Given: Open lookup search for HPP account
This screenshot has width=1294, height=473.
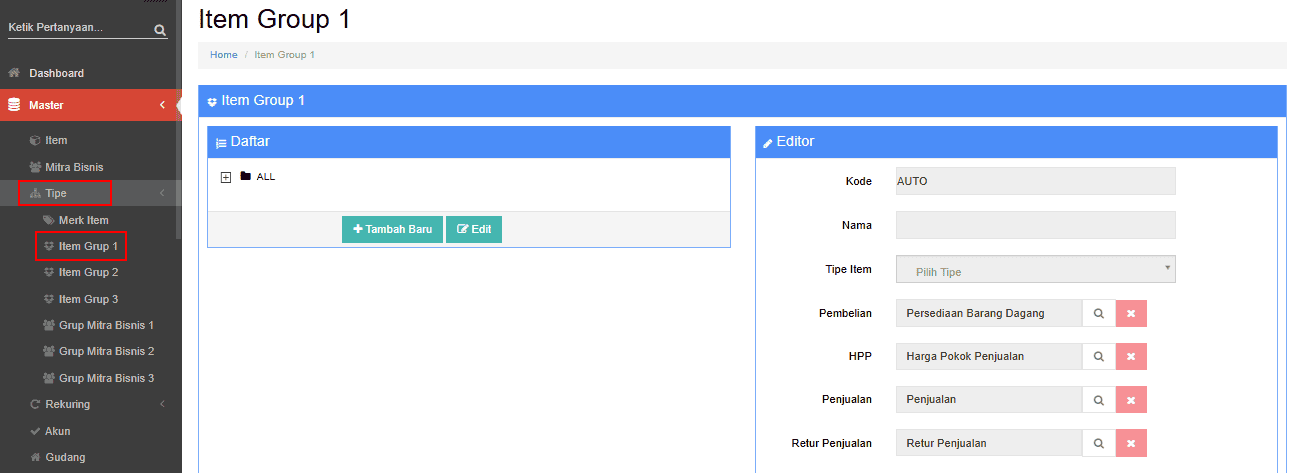Looking at the screenshot, I should click(x=1098, y=356).
